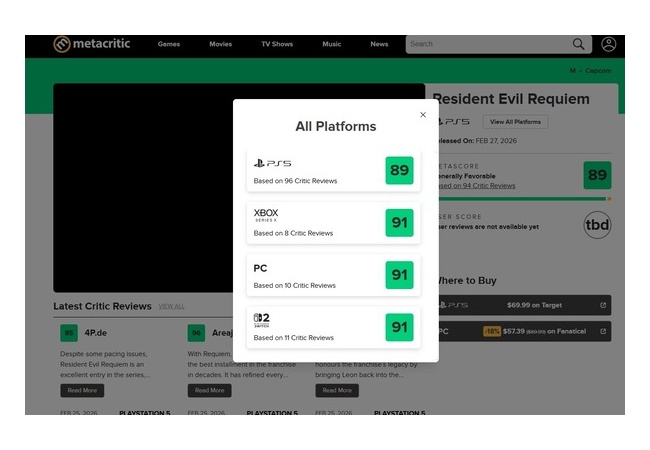Open the user account profile icon
The image size is (650, 450).
coord(609,44)
